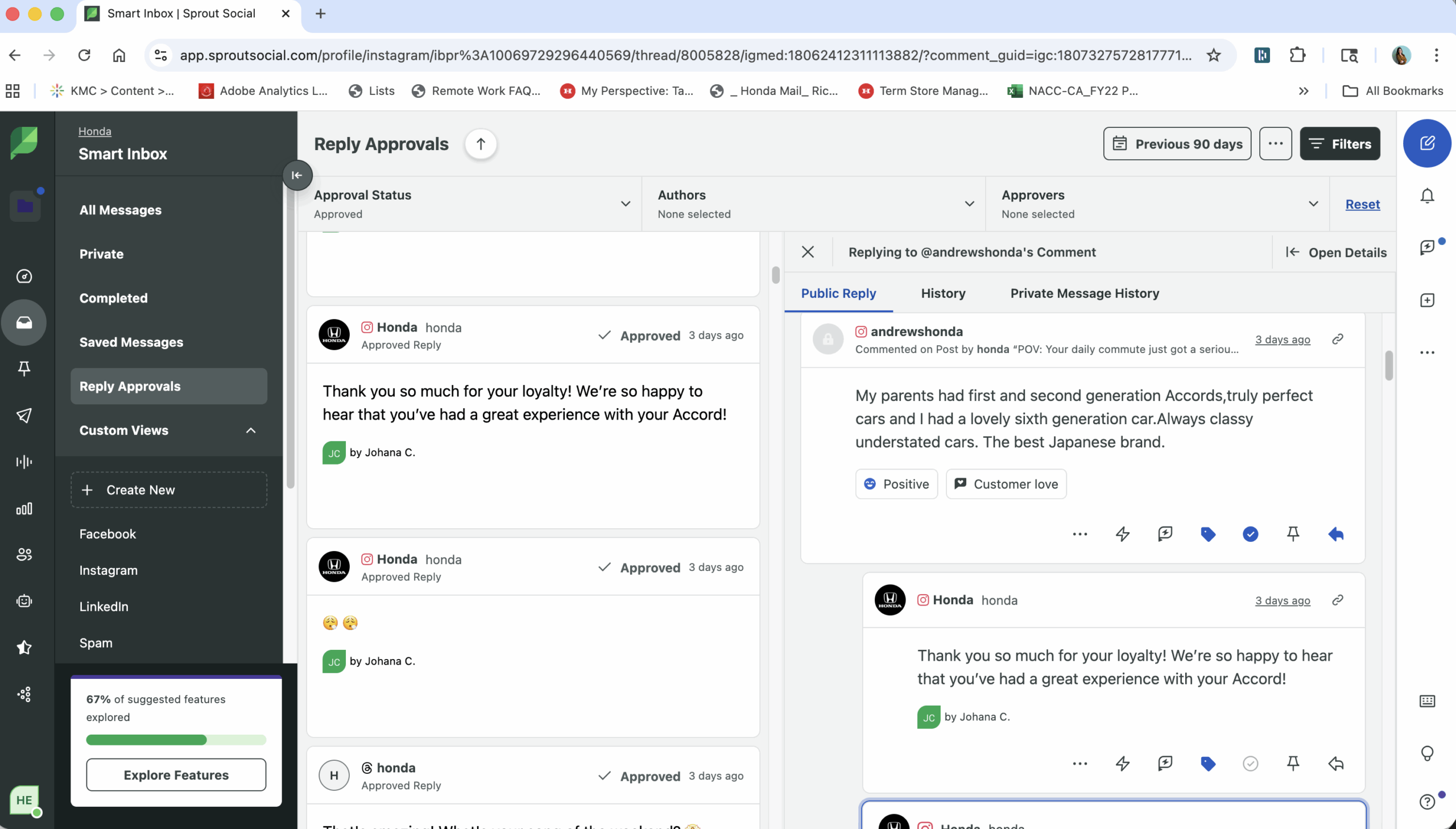Open the Publishing paper plane icon in sidebar

click(24, 415)
